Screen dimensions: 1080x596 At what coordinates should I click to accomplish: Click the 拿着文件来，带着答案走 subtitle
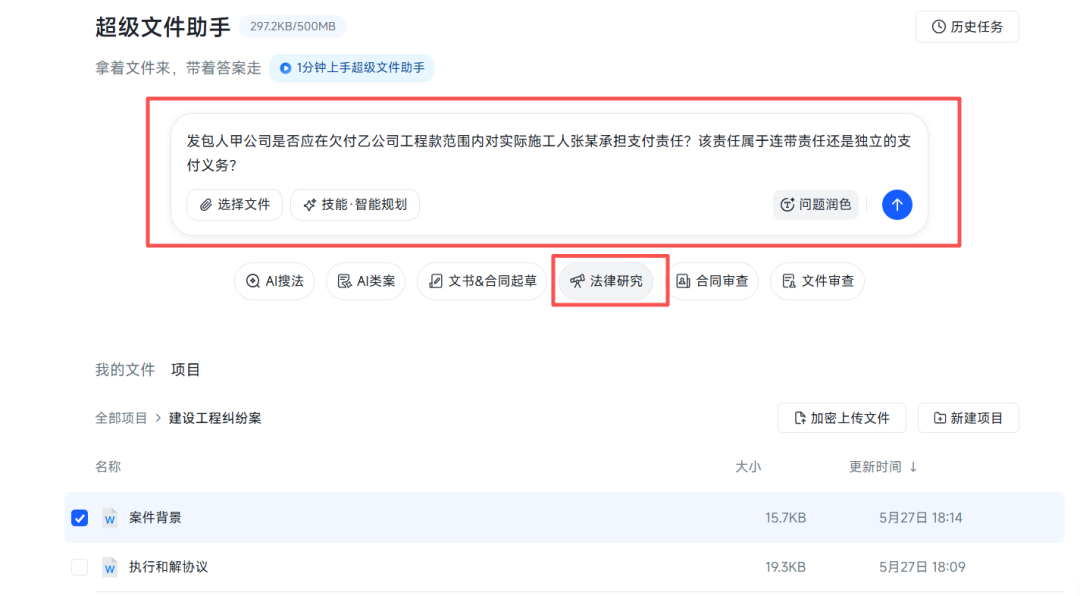(178, 68)
